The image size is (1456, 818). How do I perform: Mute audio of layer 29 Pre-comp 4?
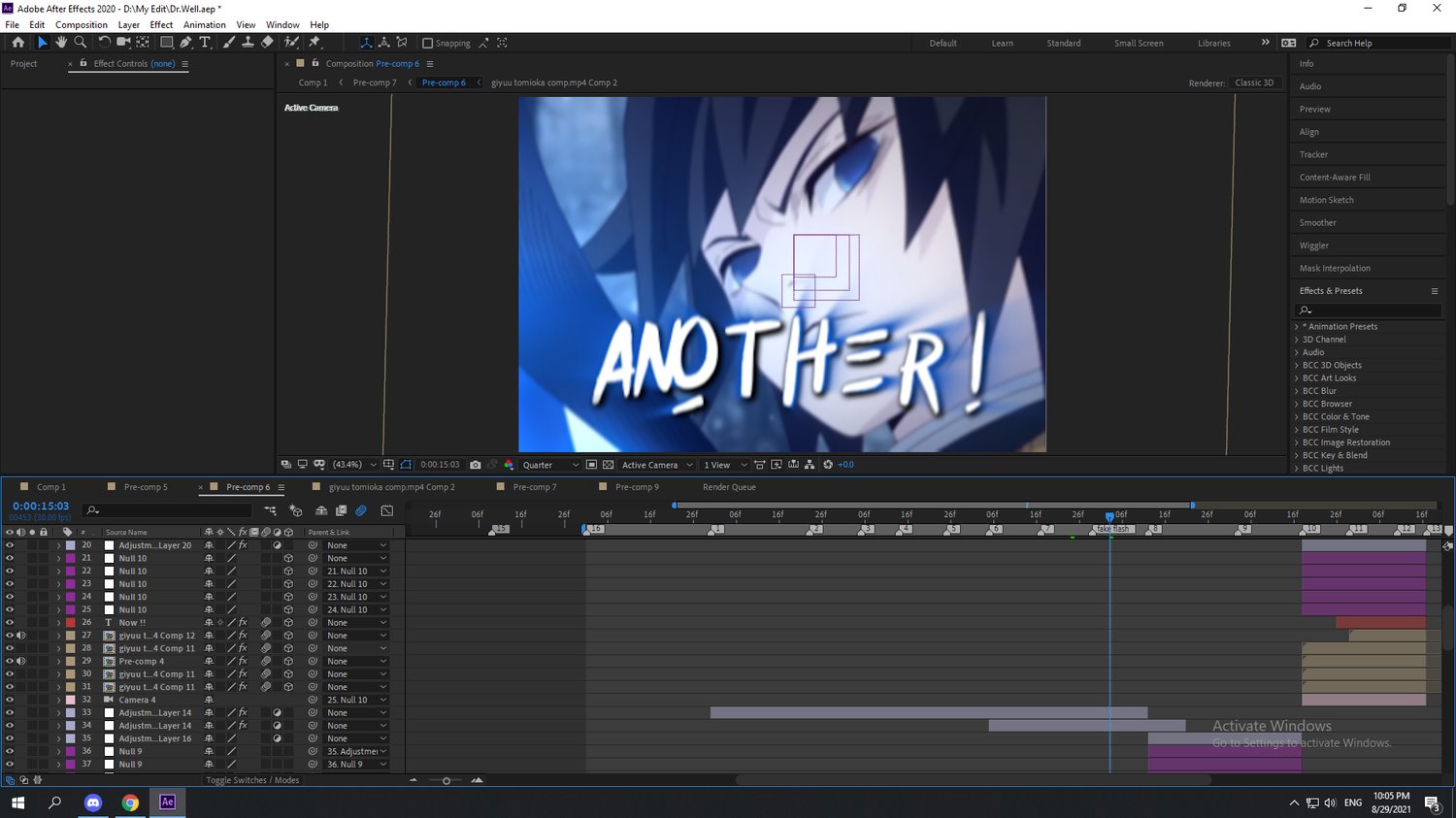coord(20,661)
